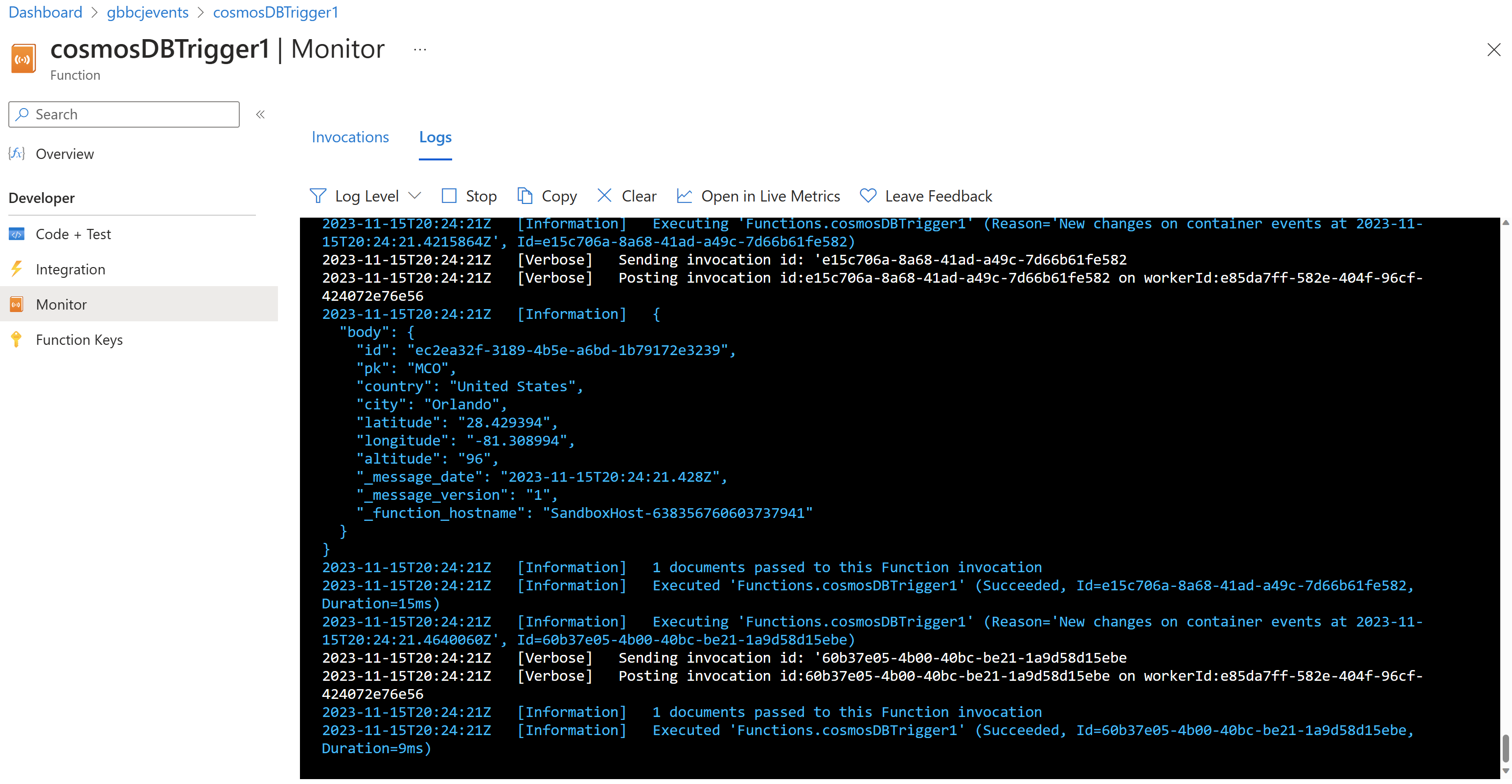Click the Code + Test sidebar icon
This screenshot has height=784, width=1512.
point(17,234)
